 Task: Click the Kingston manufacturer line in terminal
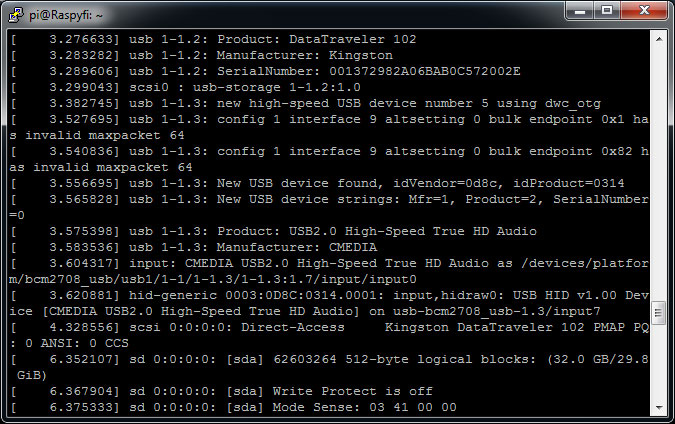pyautogui.click(x=202, y=56)
